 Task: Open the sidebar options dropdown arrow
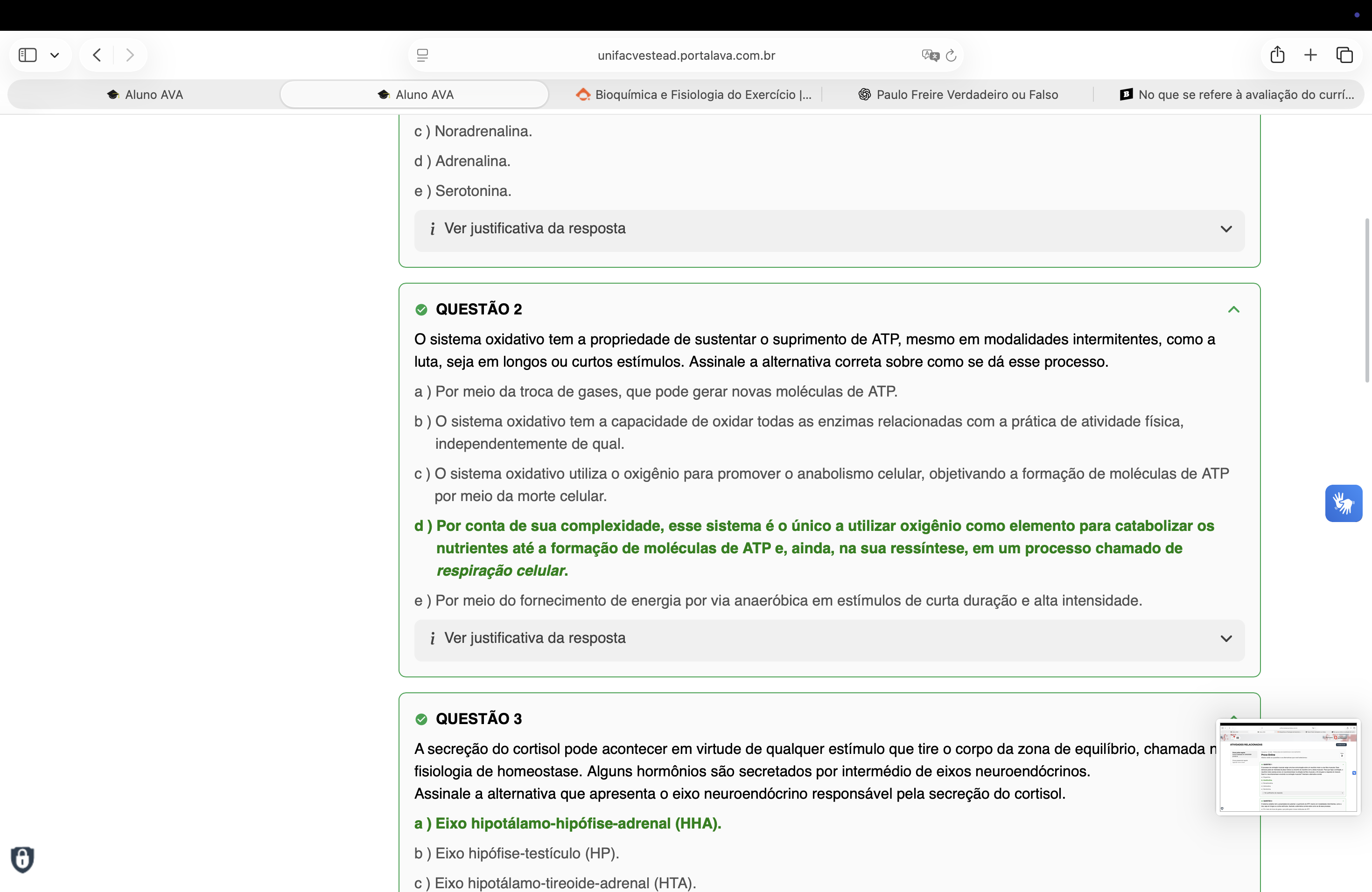[55, 56]
